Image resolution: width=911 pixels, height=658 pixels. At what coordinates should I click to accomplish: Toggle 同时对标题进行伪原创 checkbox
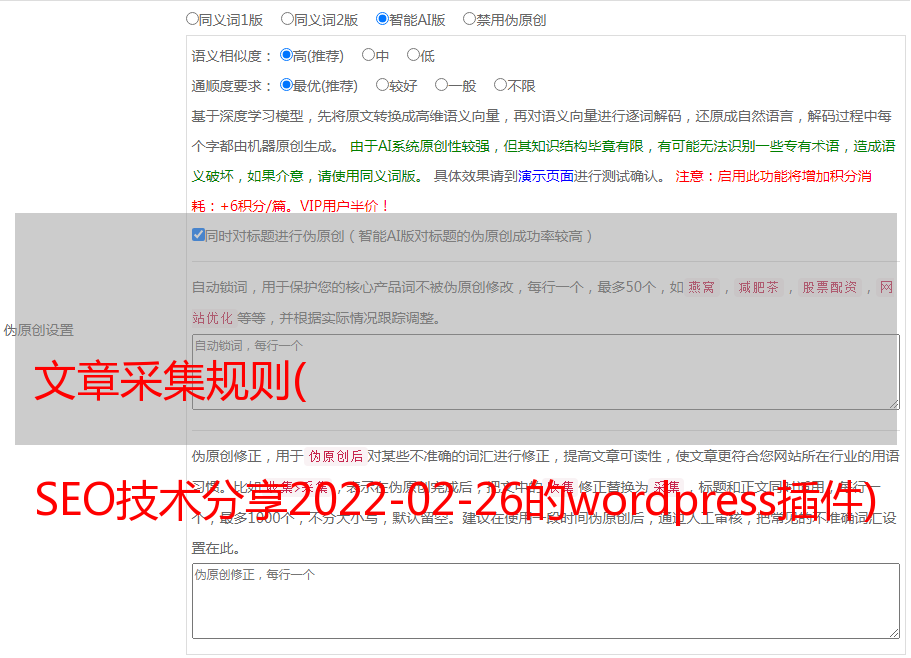pyautogui.click(x=198, y=235)
